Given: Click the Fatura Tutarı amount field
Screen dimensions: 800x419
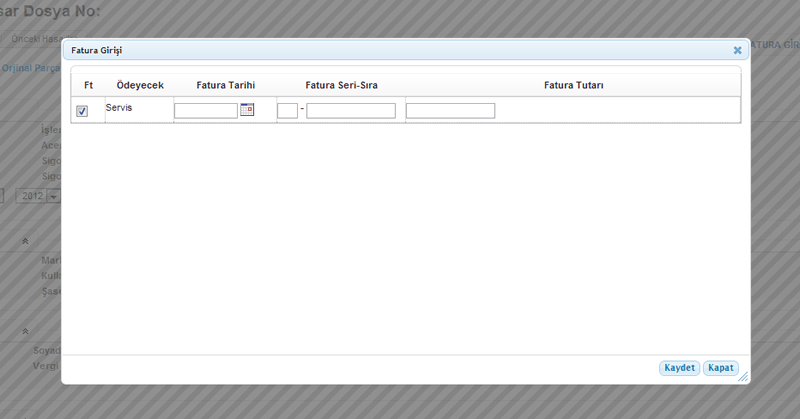Looking at the screenshot, I should [x=450, y=111].
